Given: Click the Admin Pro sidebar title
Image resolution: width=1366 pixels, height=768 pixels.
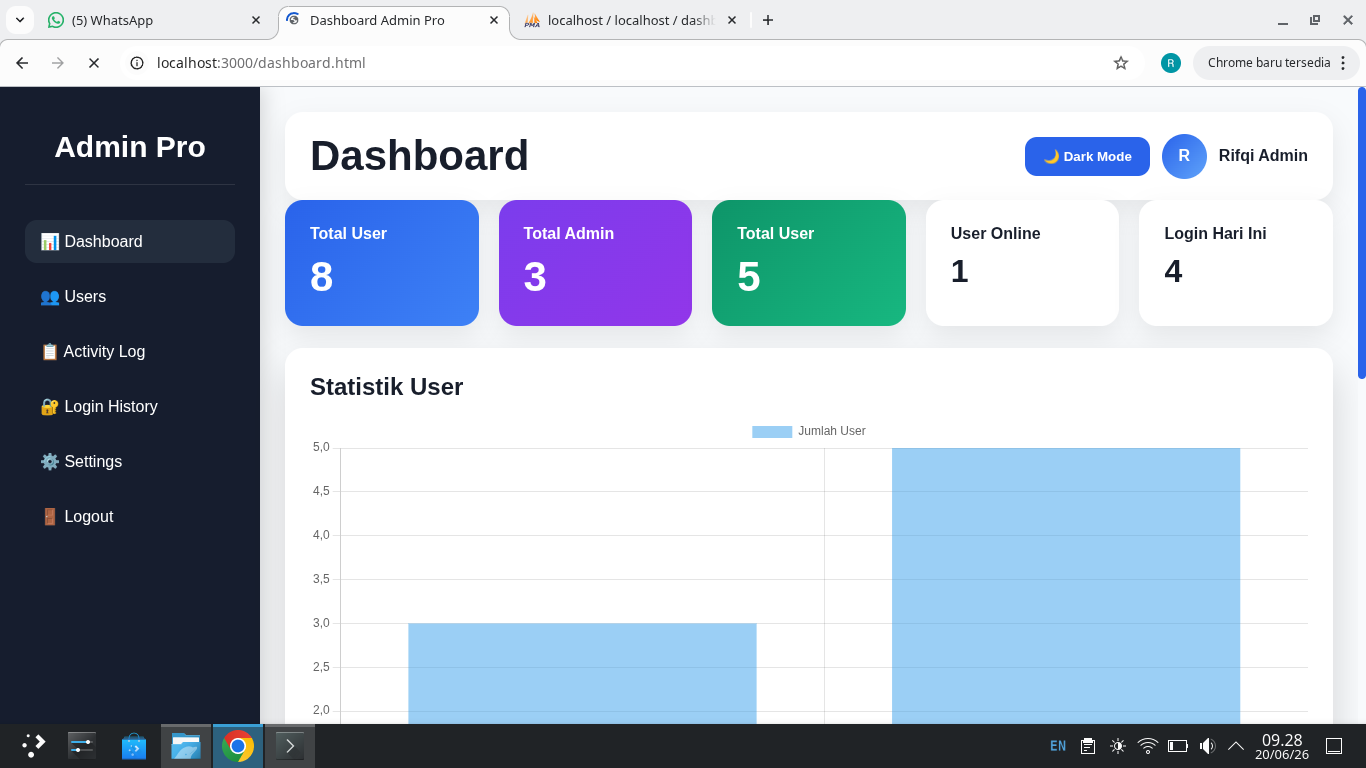Looking at the screenshot, I should click(x=130, y=147).
